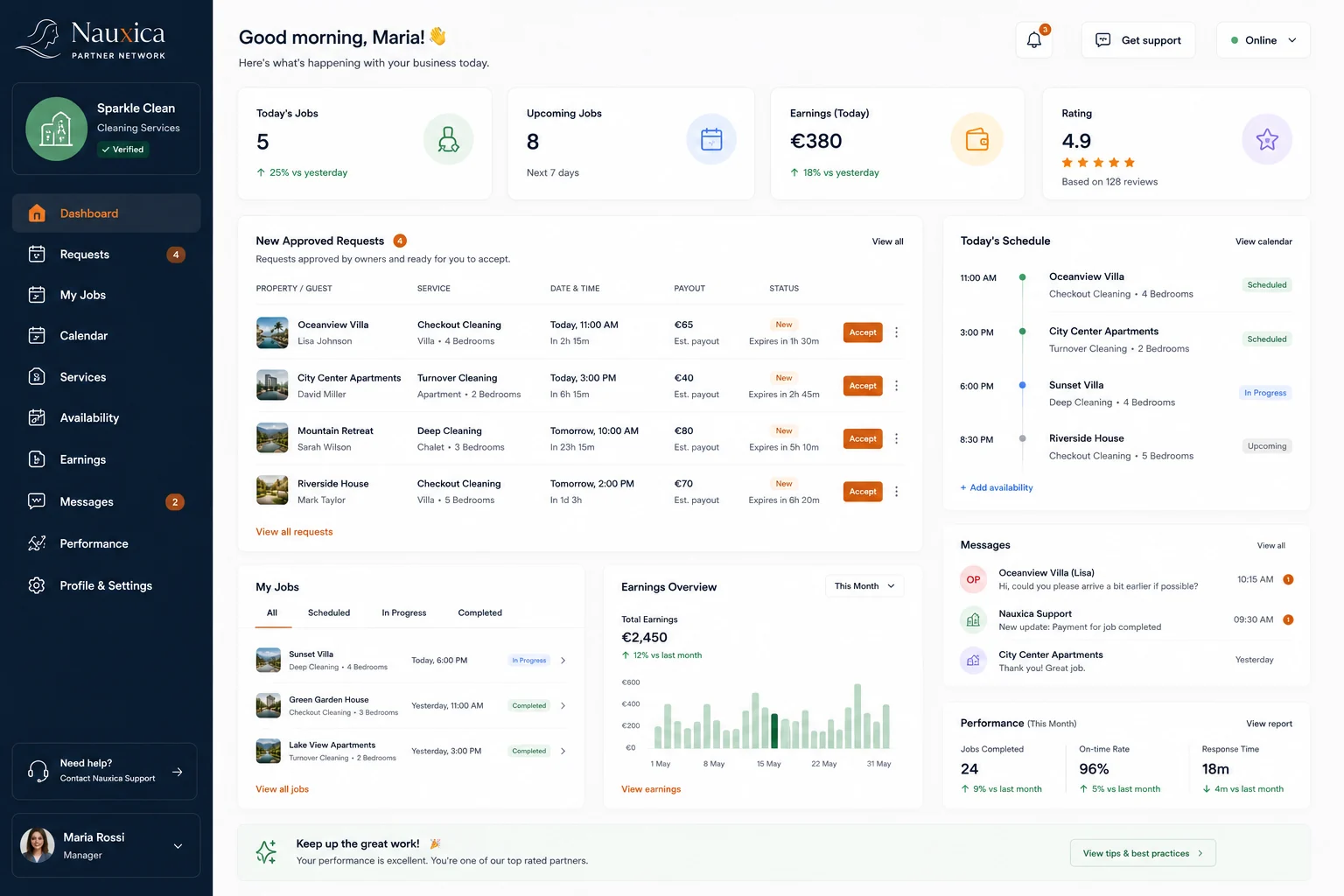Image resolution: width=1344 pixels, height=896 pixels.
Task: Click Maria Rossi profile photo
Action: point(37,845)
